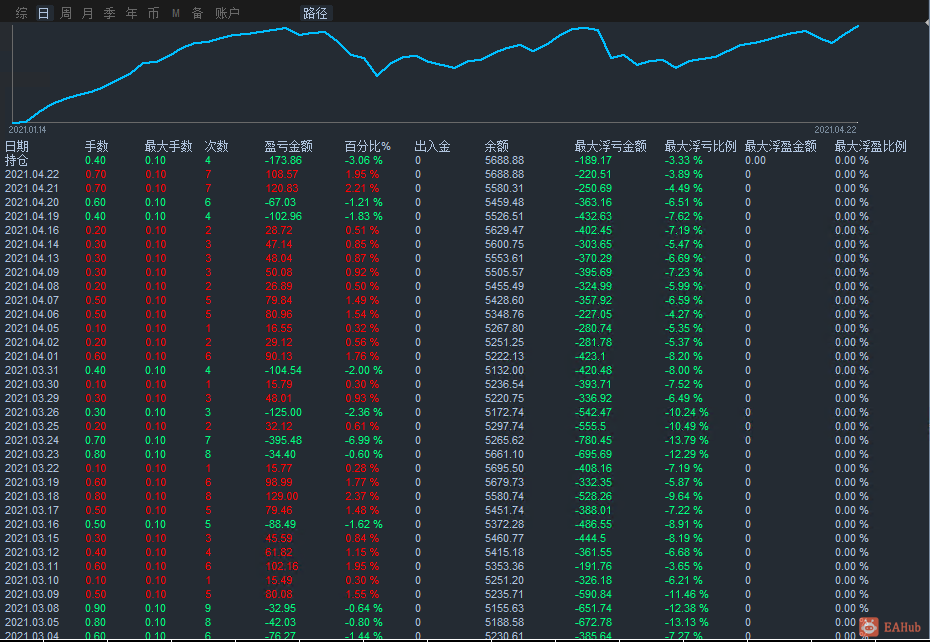The width and height of the screenshot is (930, 642).
Task: Click the 百分比% column header
Action: (367, 146)
